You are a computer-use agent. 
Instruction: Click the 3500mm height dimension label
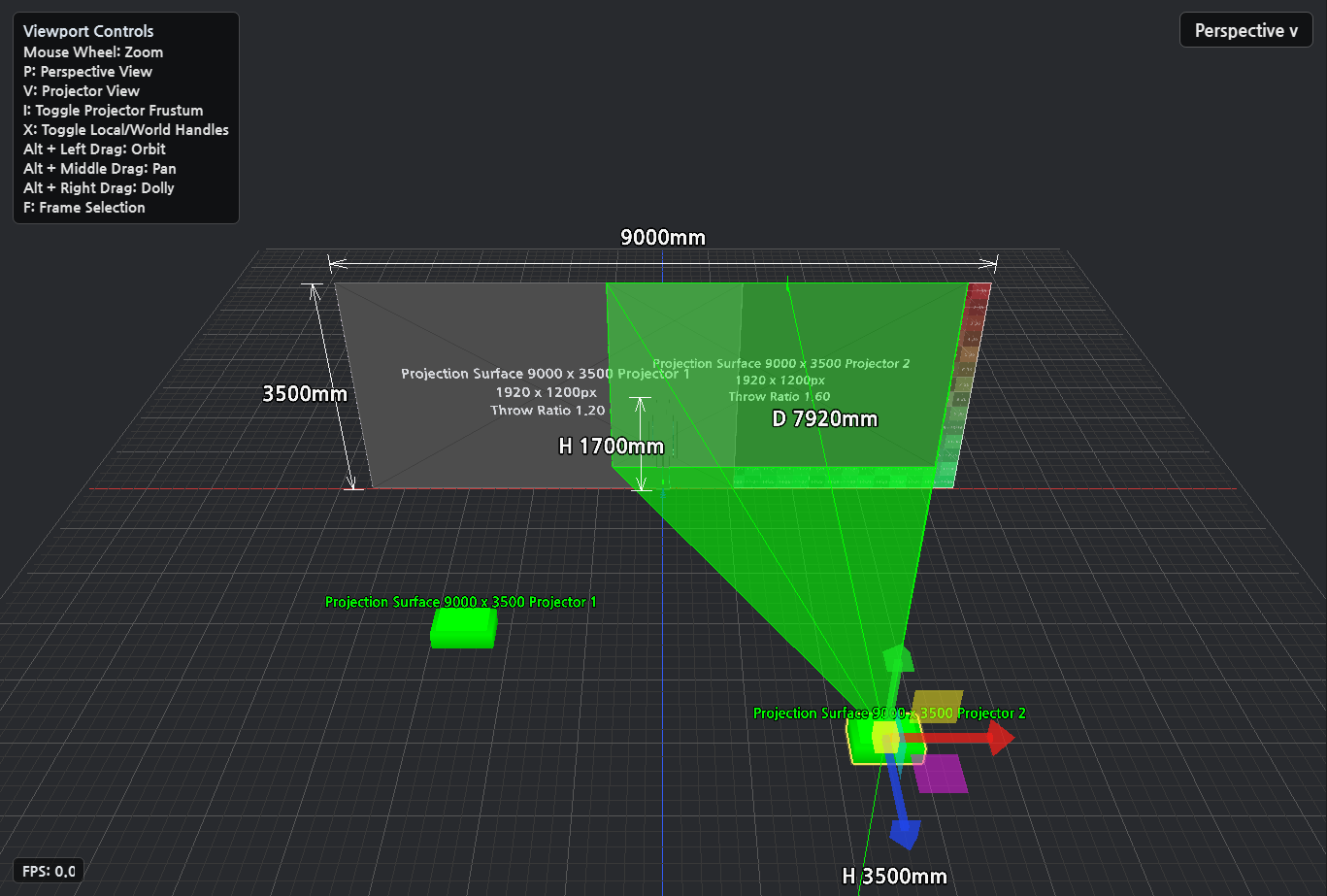[x=305, y=394]
